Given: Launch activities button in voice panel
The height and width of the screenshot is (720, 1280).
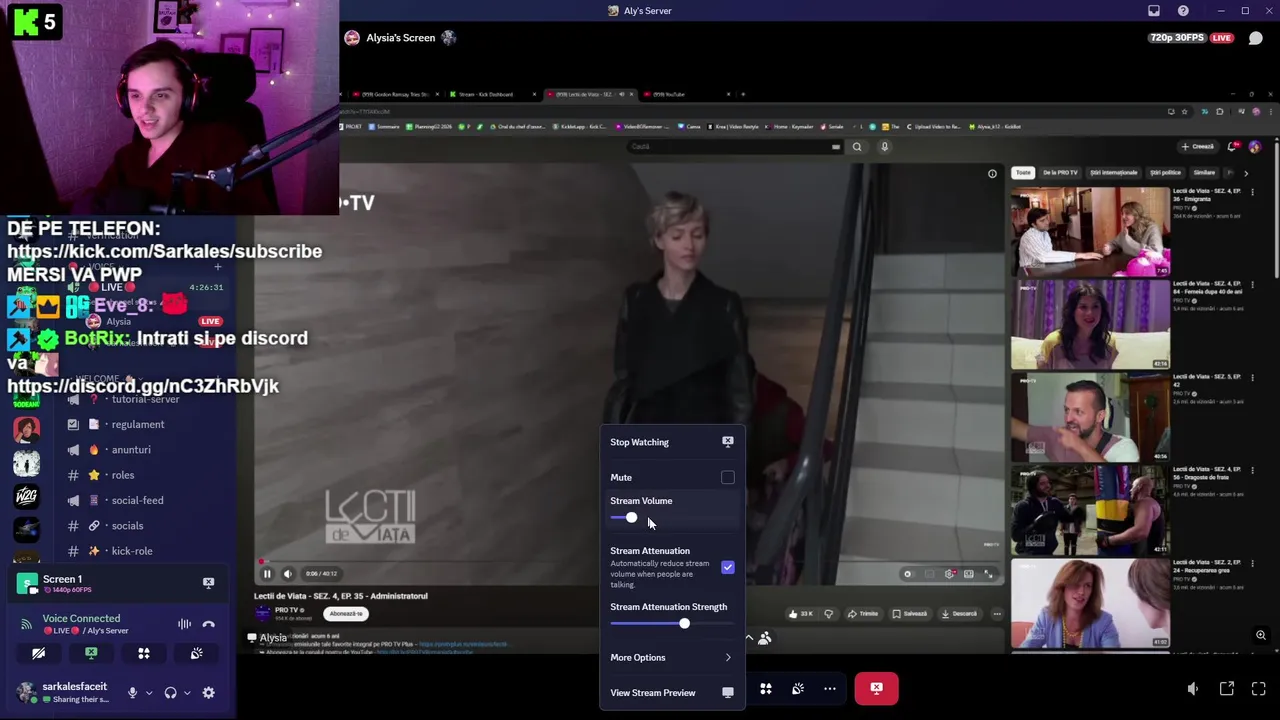Looking at the screenshot, I should coord(144,653).
